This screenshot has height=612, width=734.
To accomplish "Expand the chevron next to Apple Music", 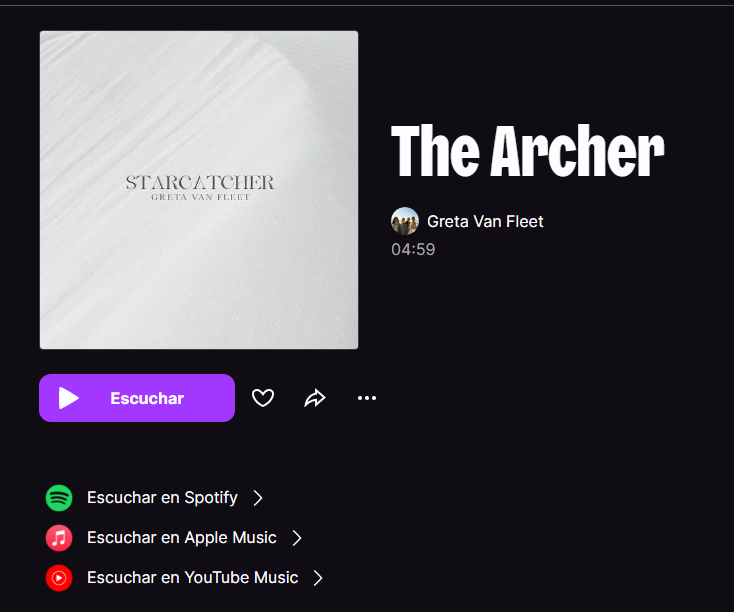I will pyautogui.click(x=297, y=538).
